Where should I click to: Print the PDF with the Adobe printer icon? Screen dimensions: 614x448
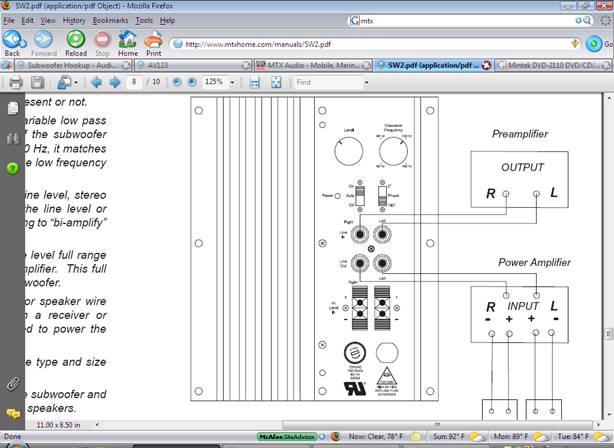coord(16,82)
